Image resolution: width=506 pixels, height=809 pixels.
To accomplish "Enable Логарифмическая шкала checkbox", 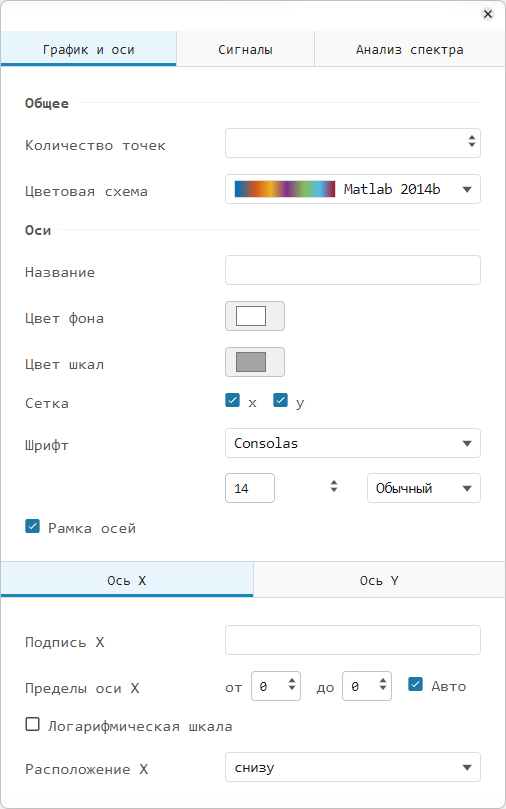I will pos(32,724).
